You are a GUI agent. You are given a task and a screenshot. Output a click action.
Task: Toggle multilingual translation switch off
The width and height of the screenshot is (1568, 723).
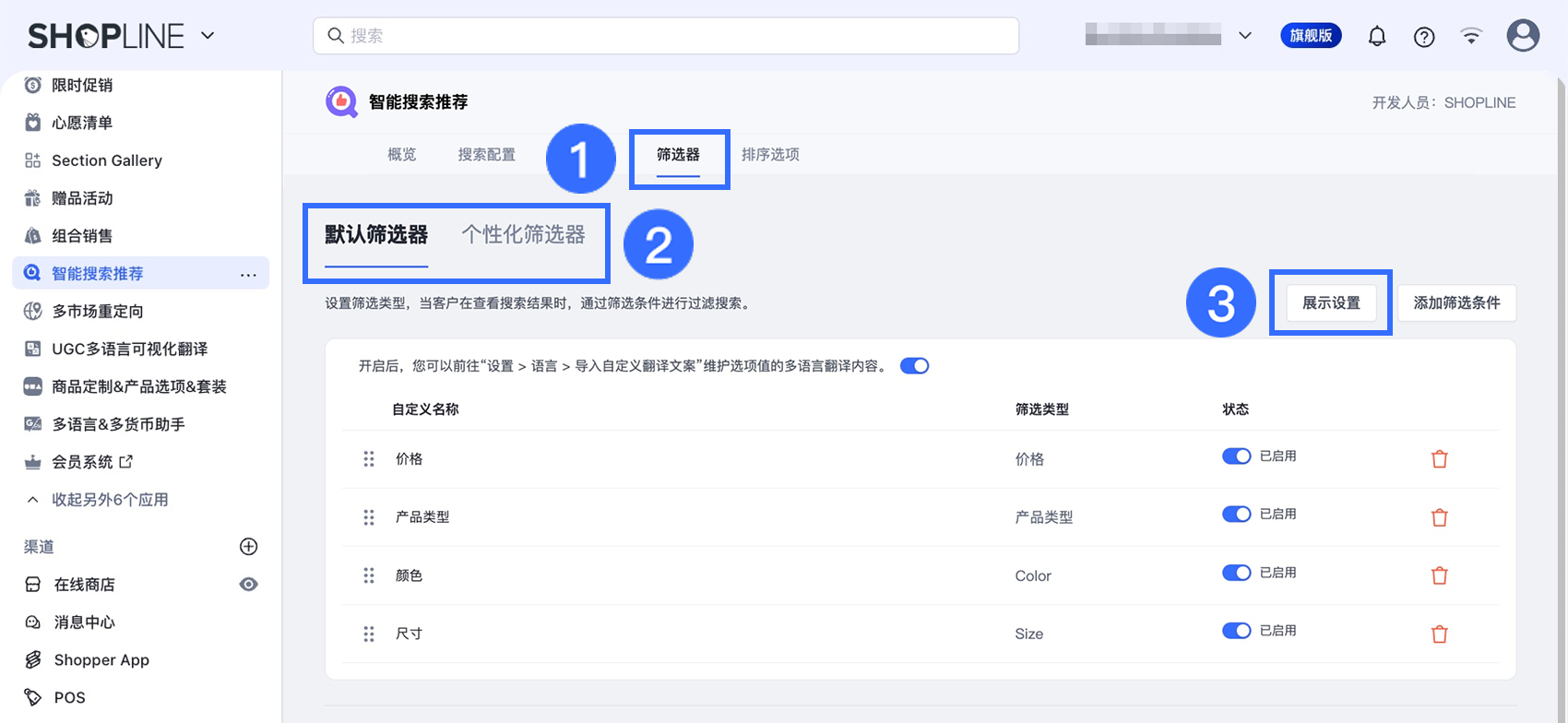tap(914, 366)
